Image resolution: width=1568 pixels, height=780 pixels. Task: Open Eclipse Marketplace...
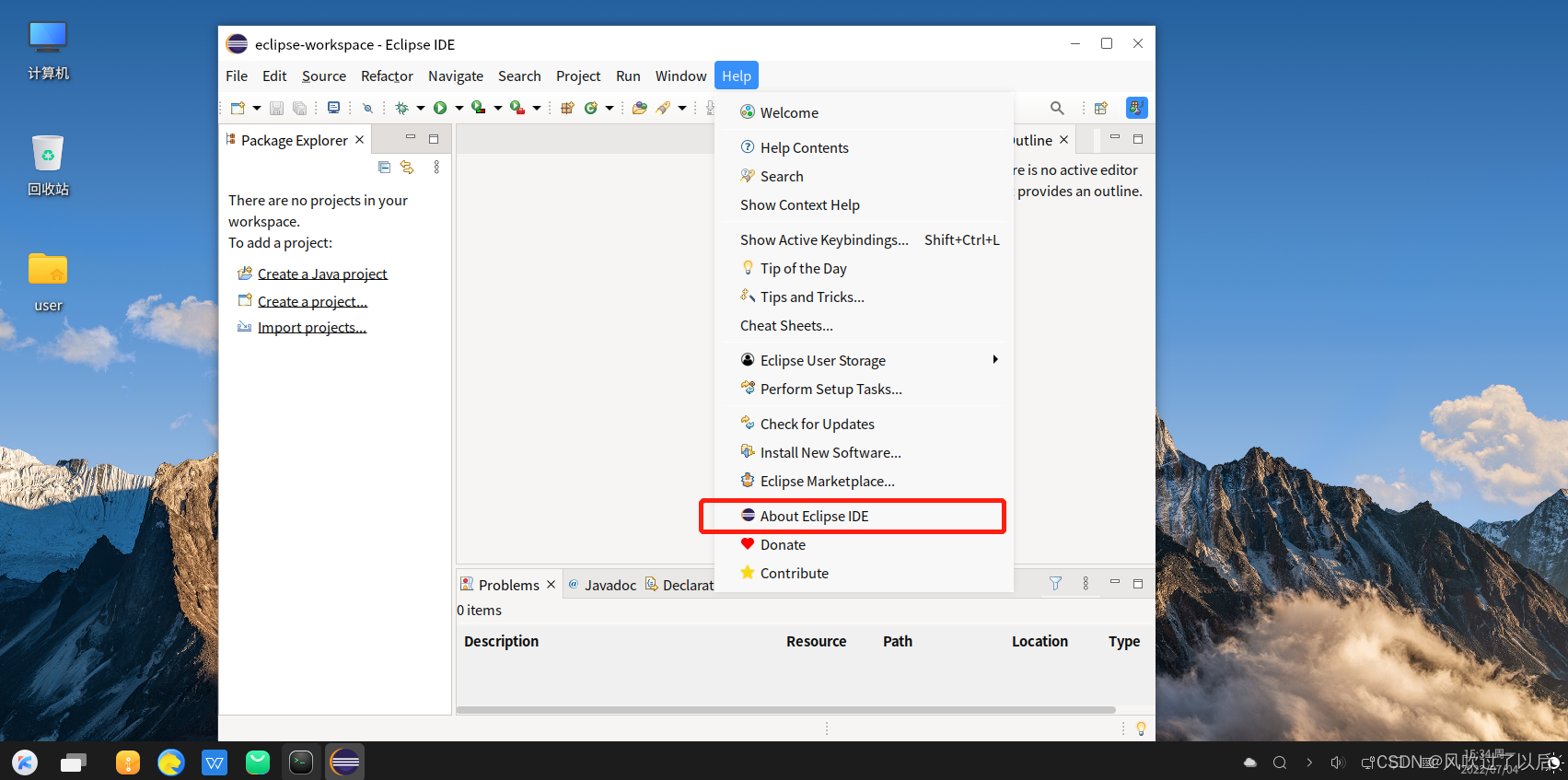coord(864,481)
